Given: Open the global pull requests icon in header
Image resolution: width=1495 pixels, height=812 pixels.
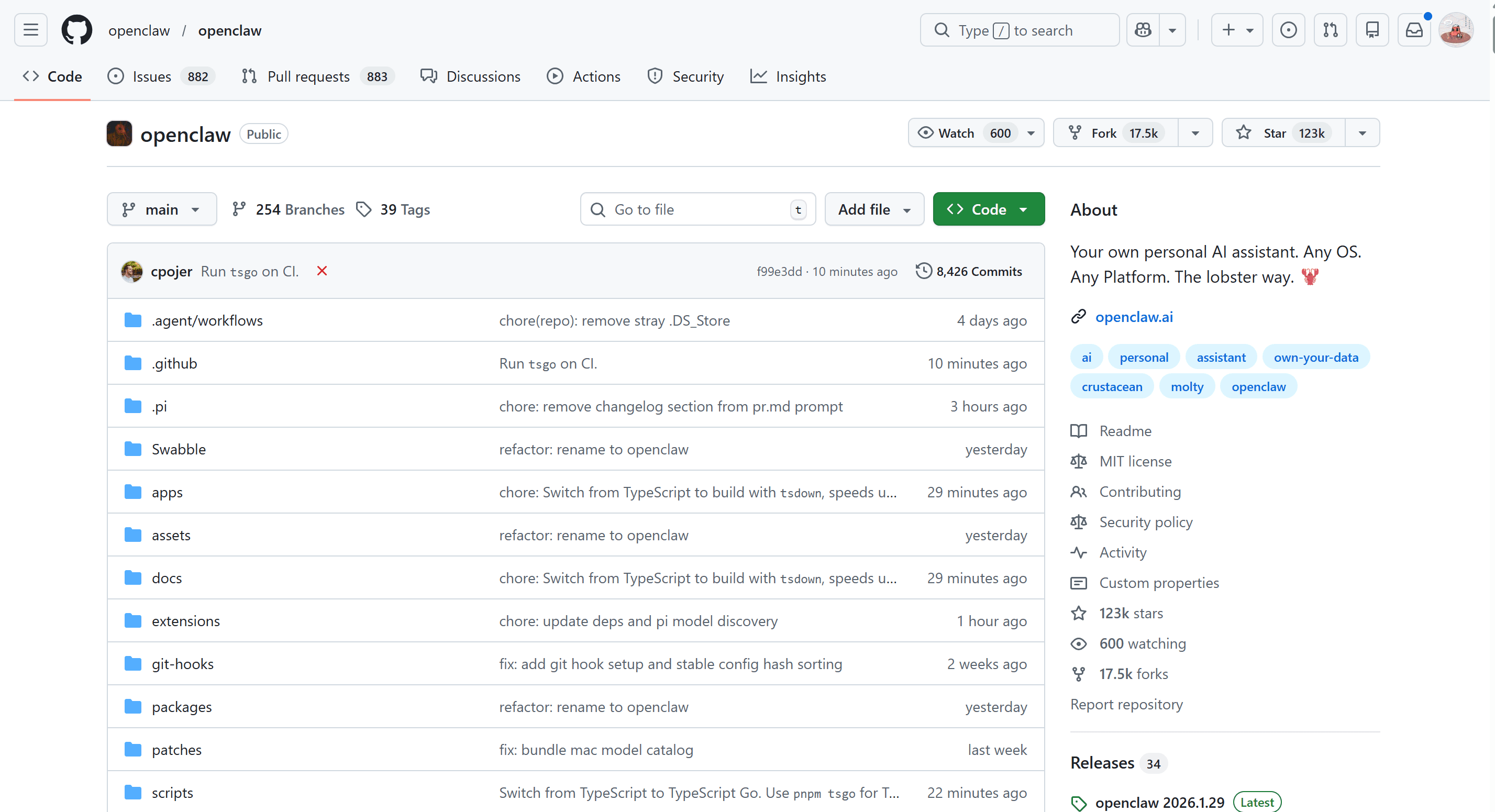Looking at the screenshot, I should point(1330,30).
